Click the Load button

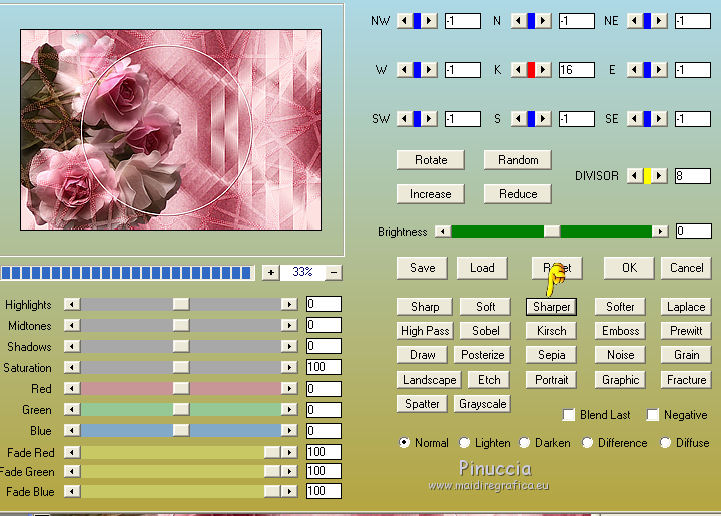tap(482, 268)
